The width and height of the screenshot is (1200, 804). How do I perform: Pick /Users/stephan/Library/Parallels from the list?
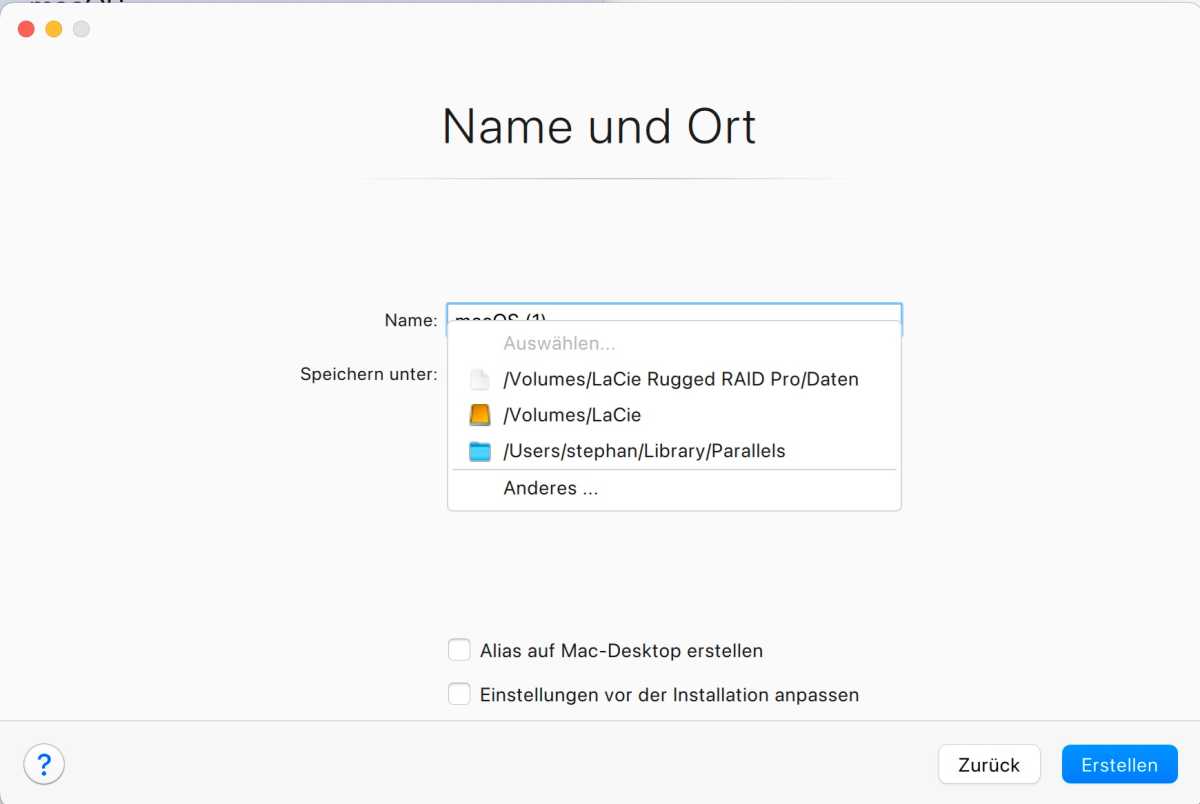644,451
